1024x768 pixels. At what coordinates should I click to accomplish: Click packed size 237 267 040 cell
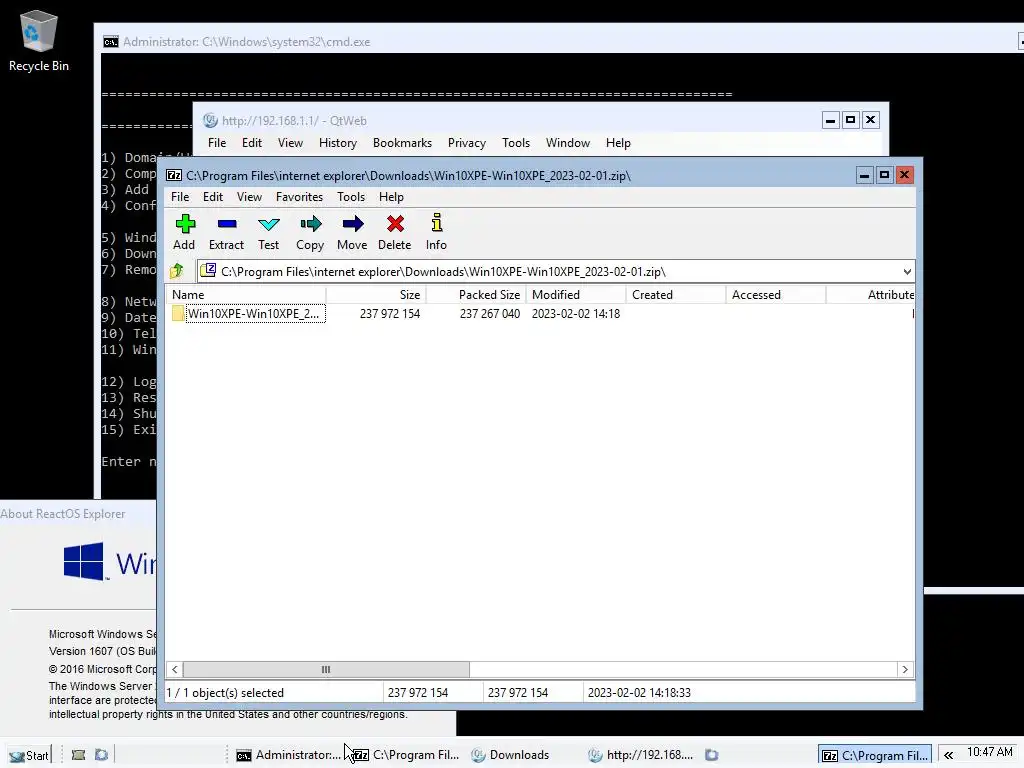point(490,313)
